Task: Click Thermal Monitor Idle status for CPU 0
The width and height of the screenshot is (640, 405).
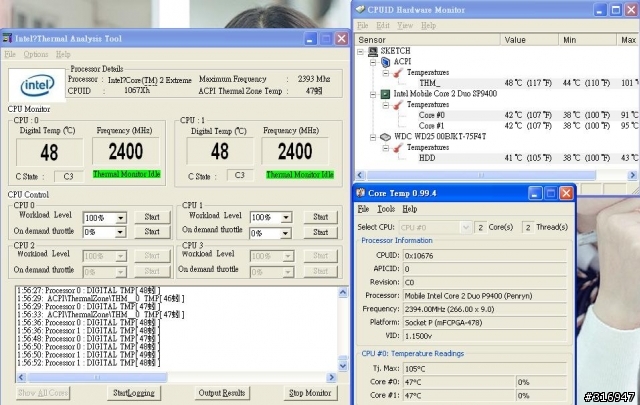Action: [127, 174]
